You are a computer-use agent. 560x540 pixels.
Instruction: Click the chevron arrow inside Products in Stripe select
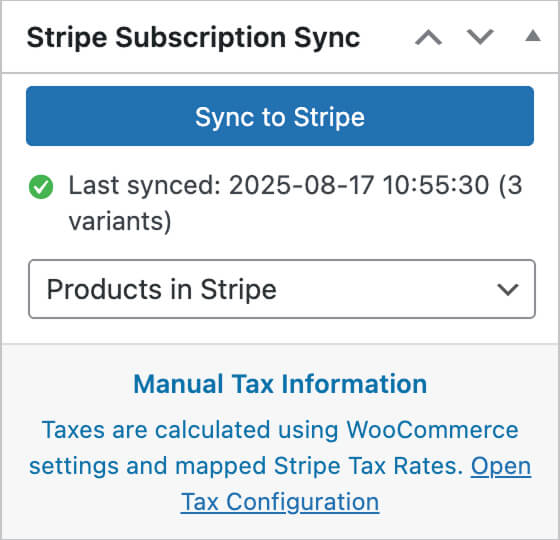(508, 289)
